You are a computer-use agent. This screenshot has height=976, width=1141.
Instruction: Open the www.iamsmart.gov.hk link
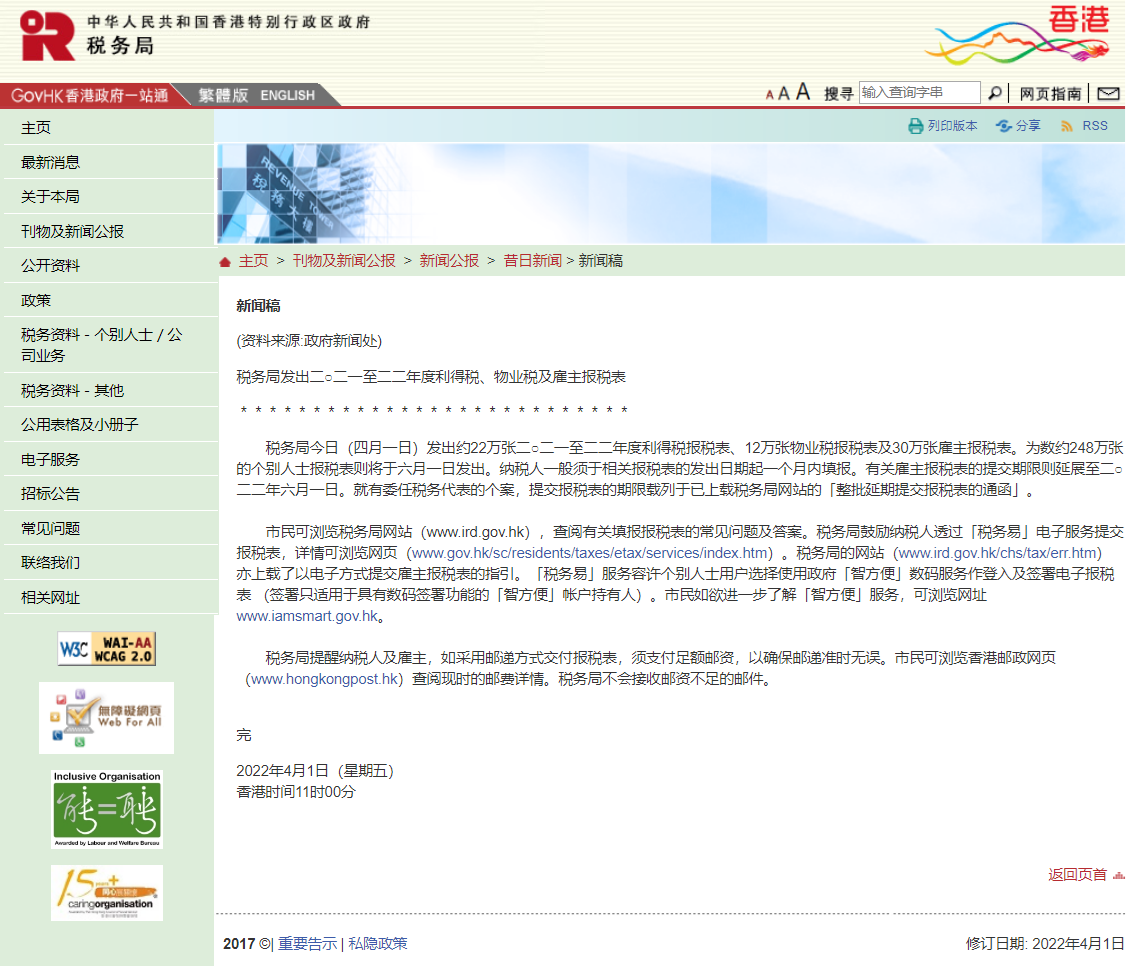tap(307, 616)
